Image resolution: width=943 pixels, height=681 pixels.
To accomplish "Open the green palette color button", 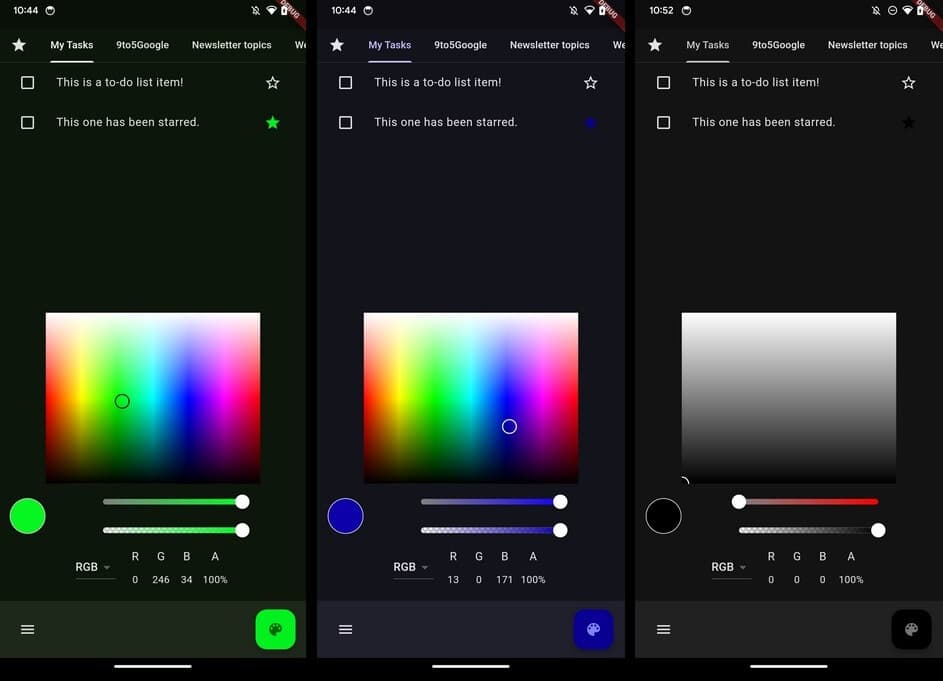I will pos(275,630).
